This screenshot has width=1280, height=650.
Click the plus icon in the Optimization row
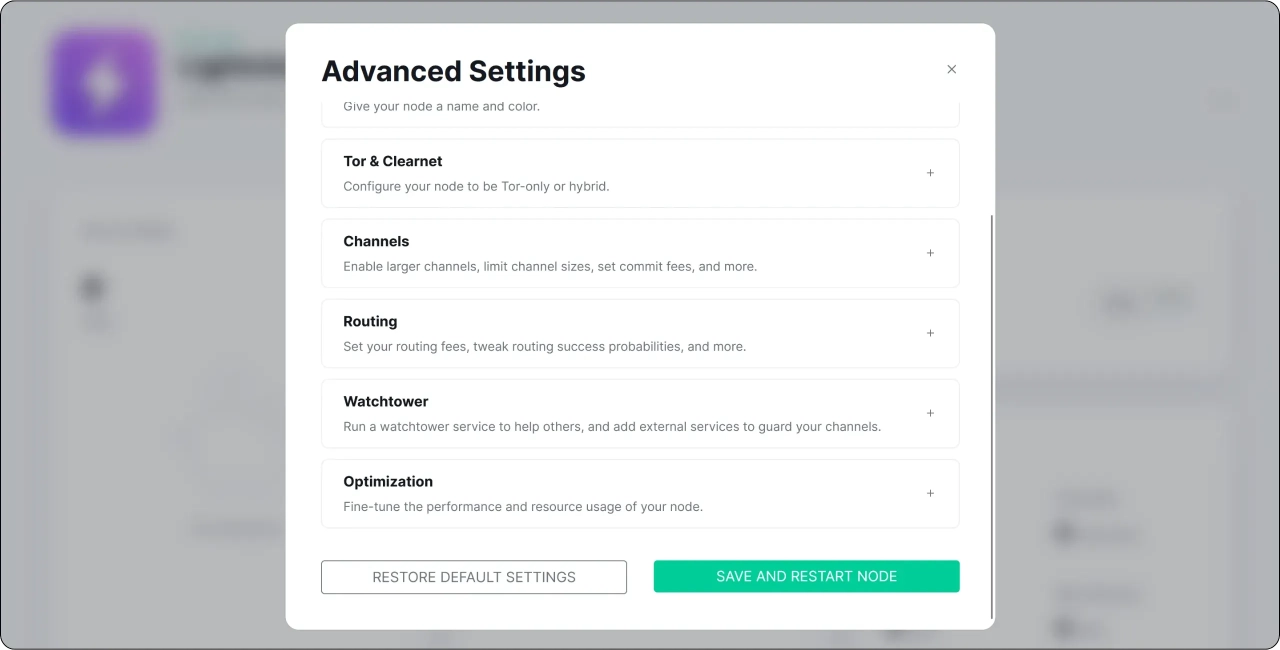pyautogui.click(x=930, y=493)
